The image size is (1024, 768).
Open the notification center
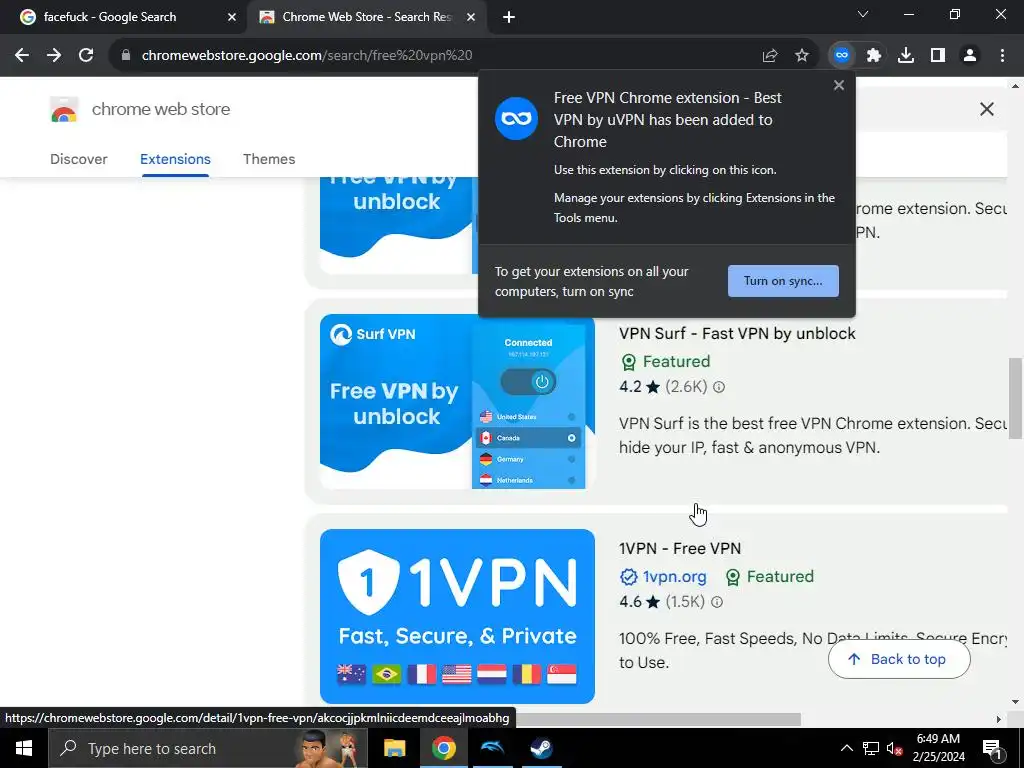[993, 748]
